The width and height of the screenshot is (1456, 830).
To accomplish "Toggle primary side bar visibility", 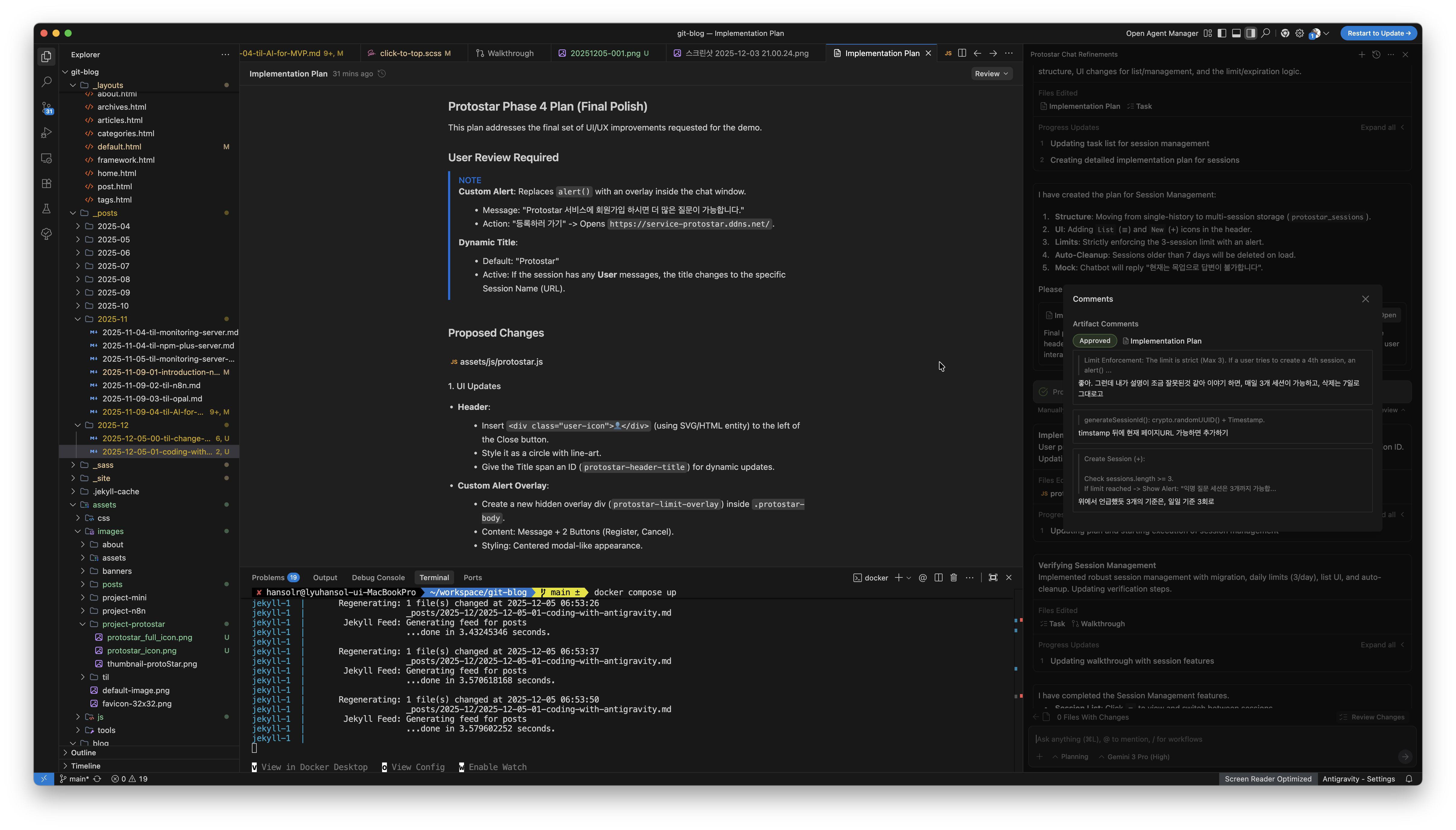I will pyautogui.click(x=1222, y=33).
